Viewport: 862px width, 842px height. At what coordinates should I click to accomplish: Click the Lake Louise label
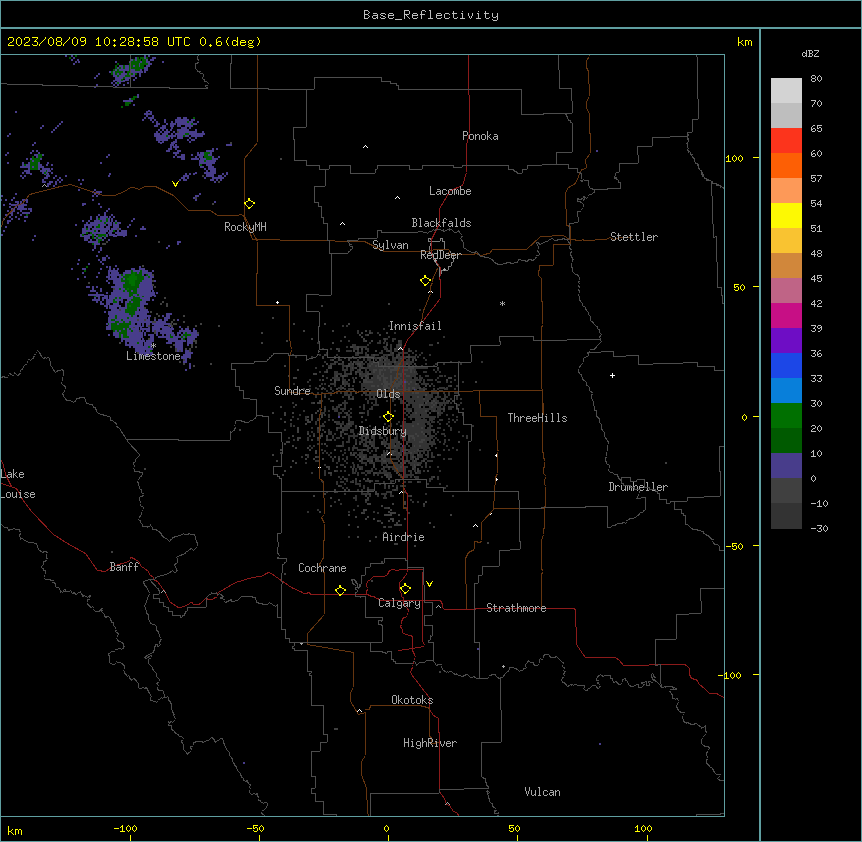coord(18,484)
